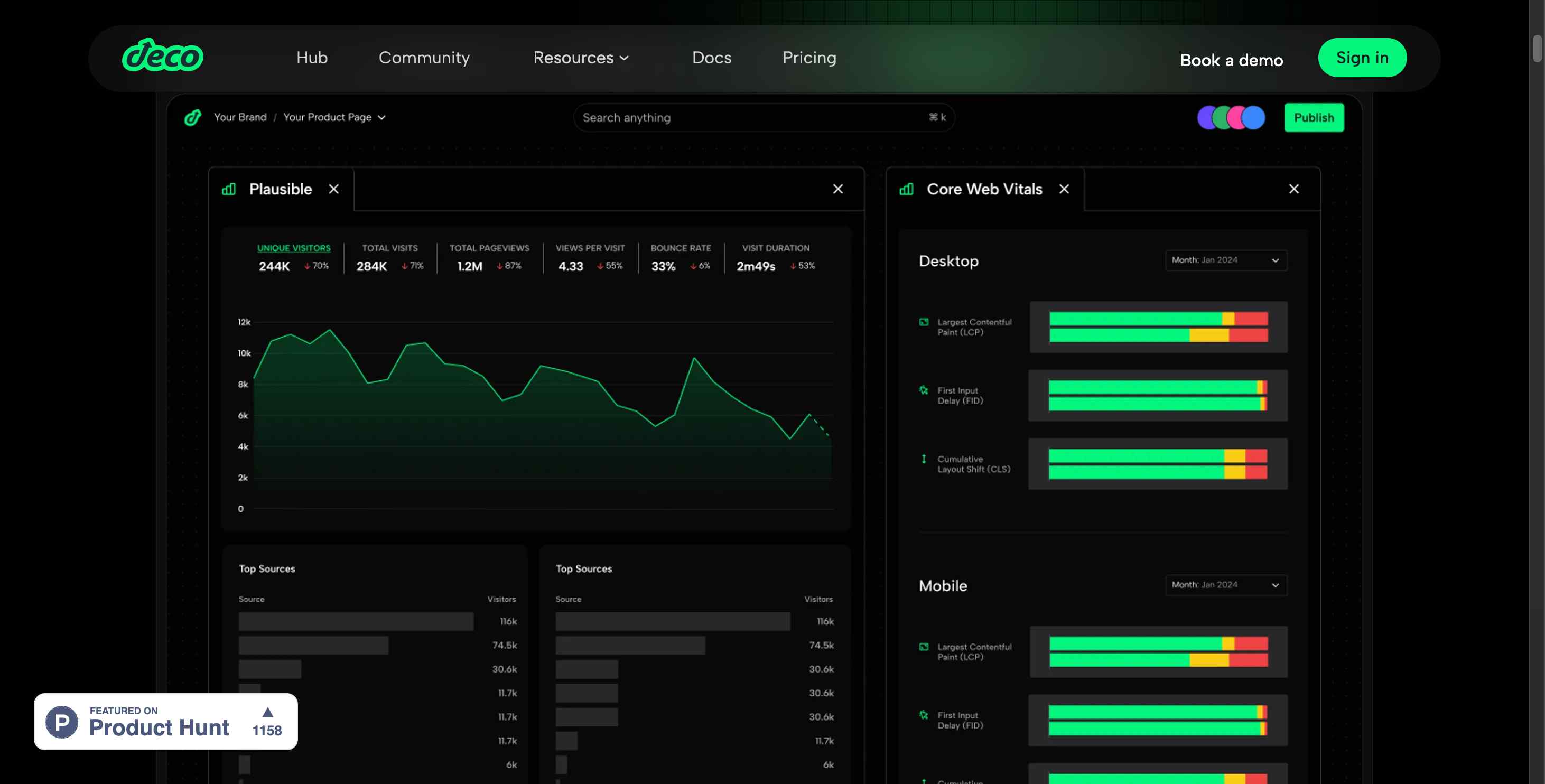Click the Publish button
This screenshot has height=784, width=1545.
point(1314,118)
